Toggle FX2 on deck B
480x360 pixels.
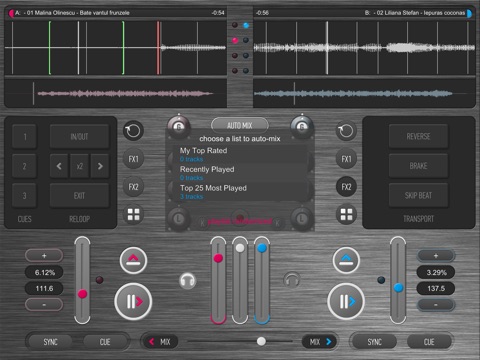pos(346,187)
